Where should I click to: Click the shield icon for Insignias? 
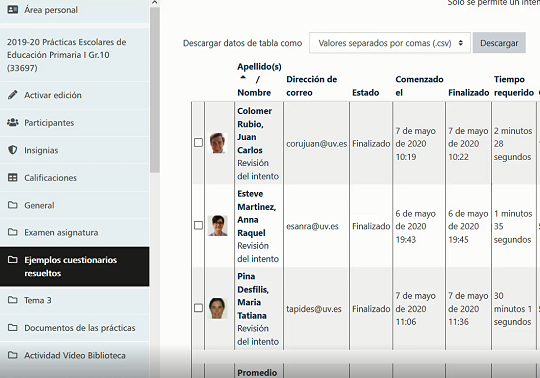tap(13, 150)
